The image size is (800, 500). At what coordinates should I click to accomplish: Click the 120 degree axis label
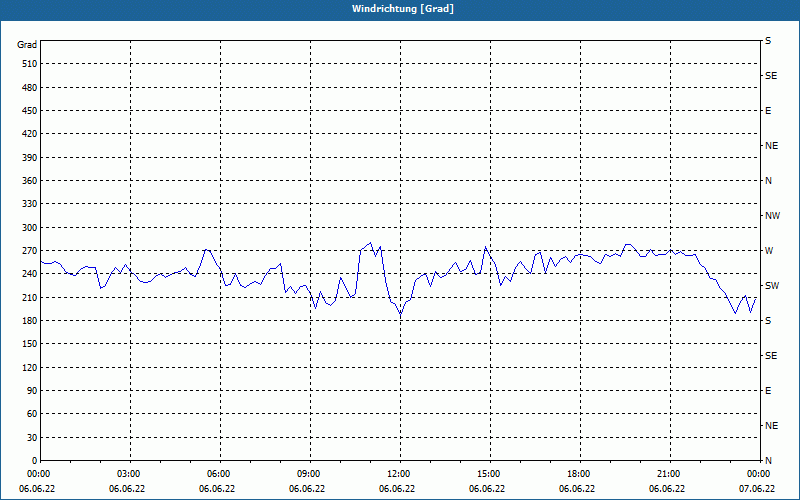(x=30, y=367)
